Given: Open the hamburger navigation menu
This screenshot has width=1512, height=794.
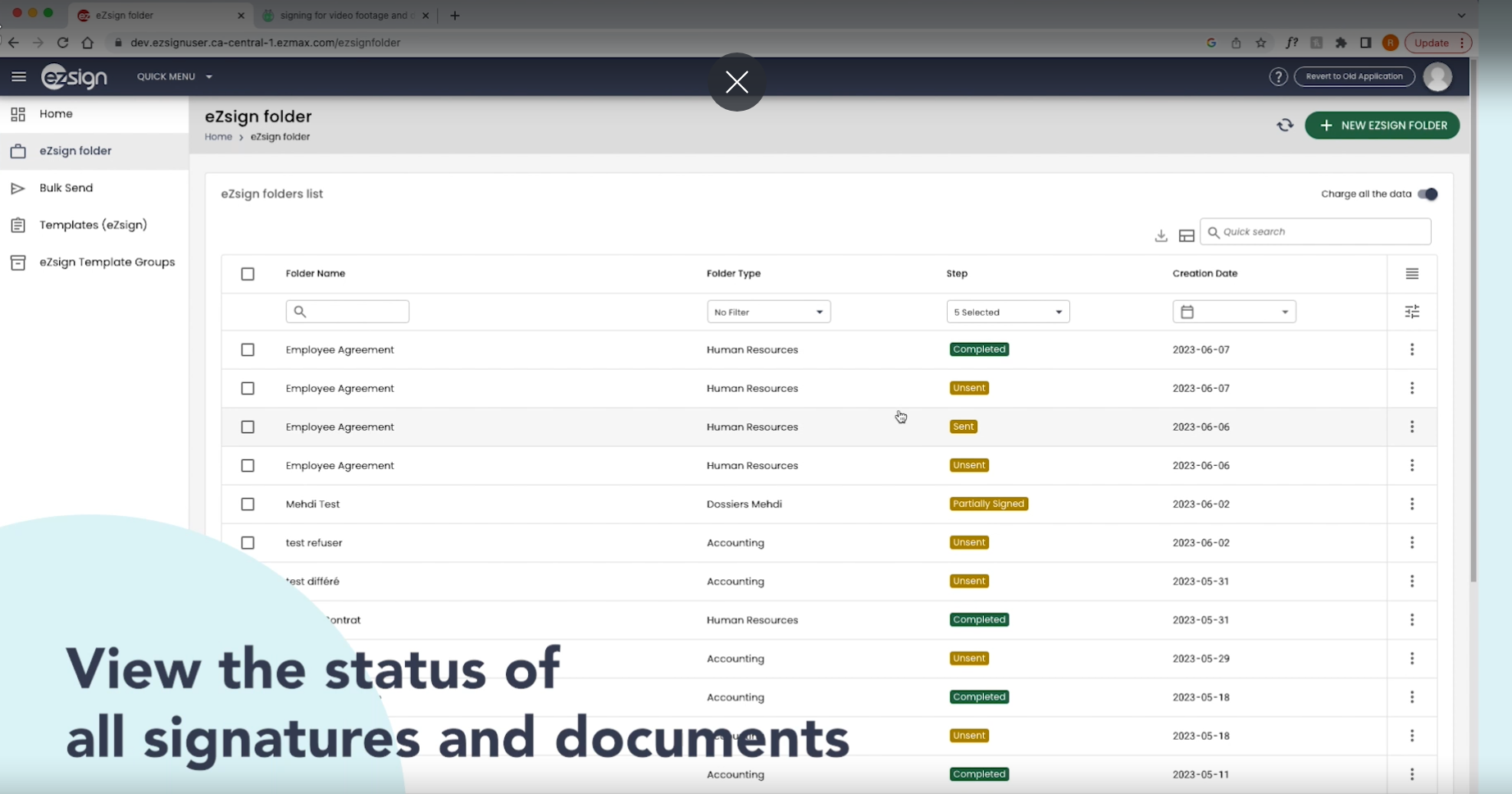Looking at the screenshot, I should 18,76.
